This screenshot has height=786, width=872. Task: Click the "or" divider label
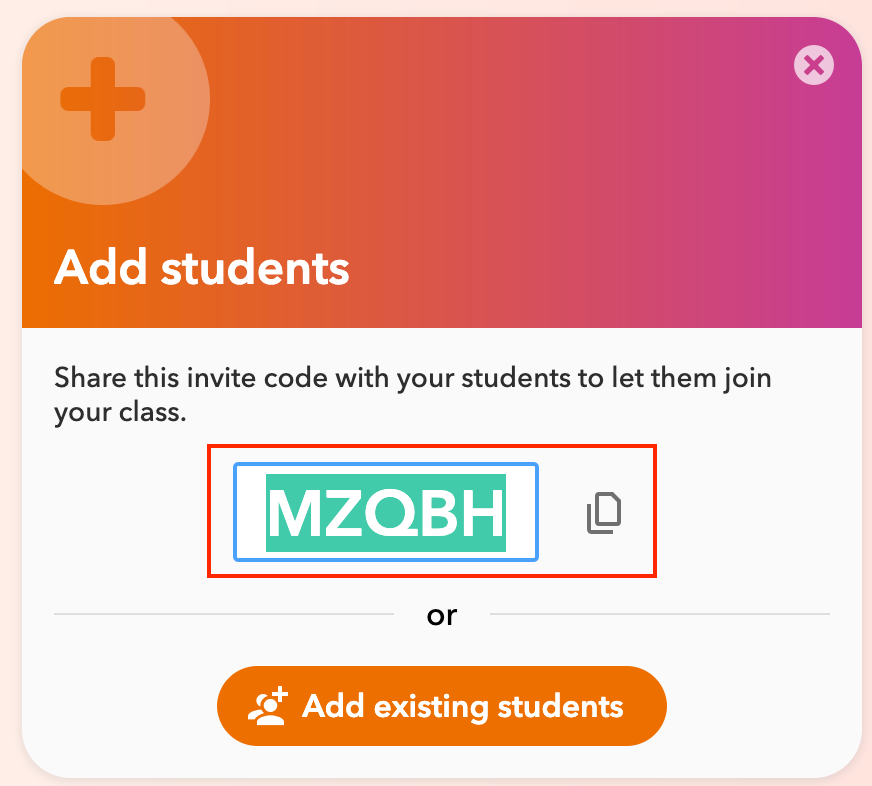[x=442, y=615]
